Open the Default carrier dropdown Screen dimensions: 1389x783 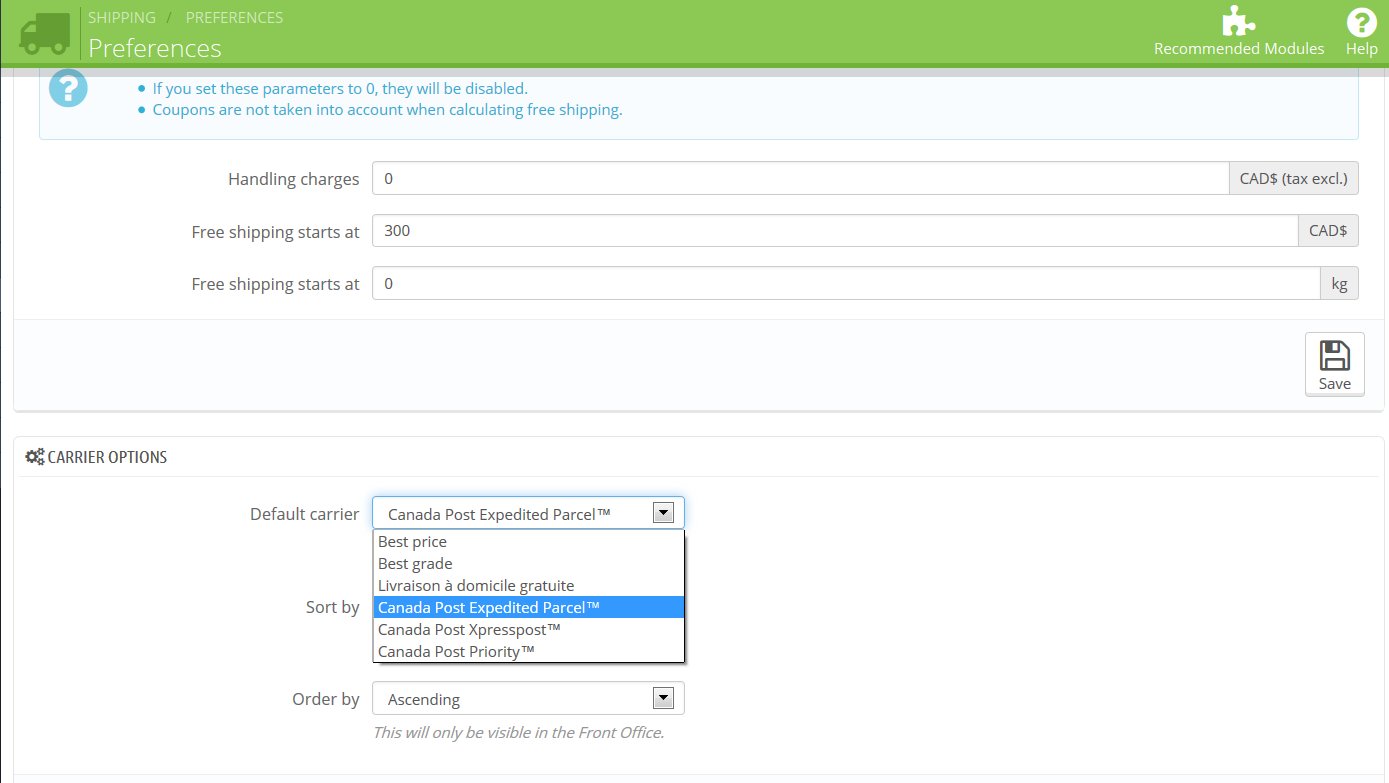pos(528,513)
